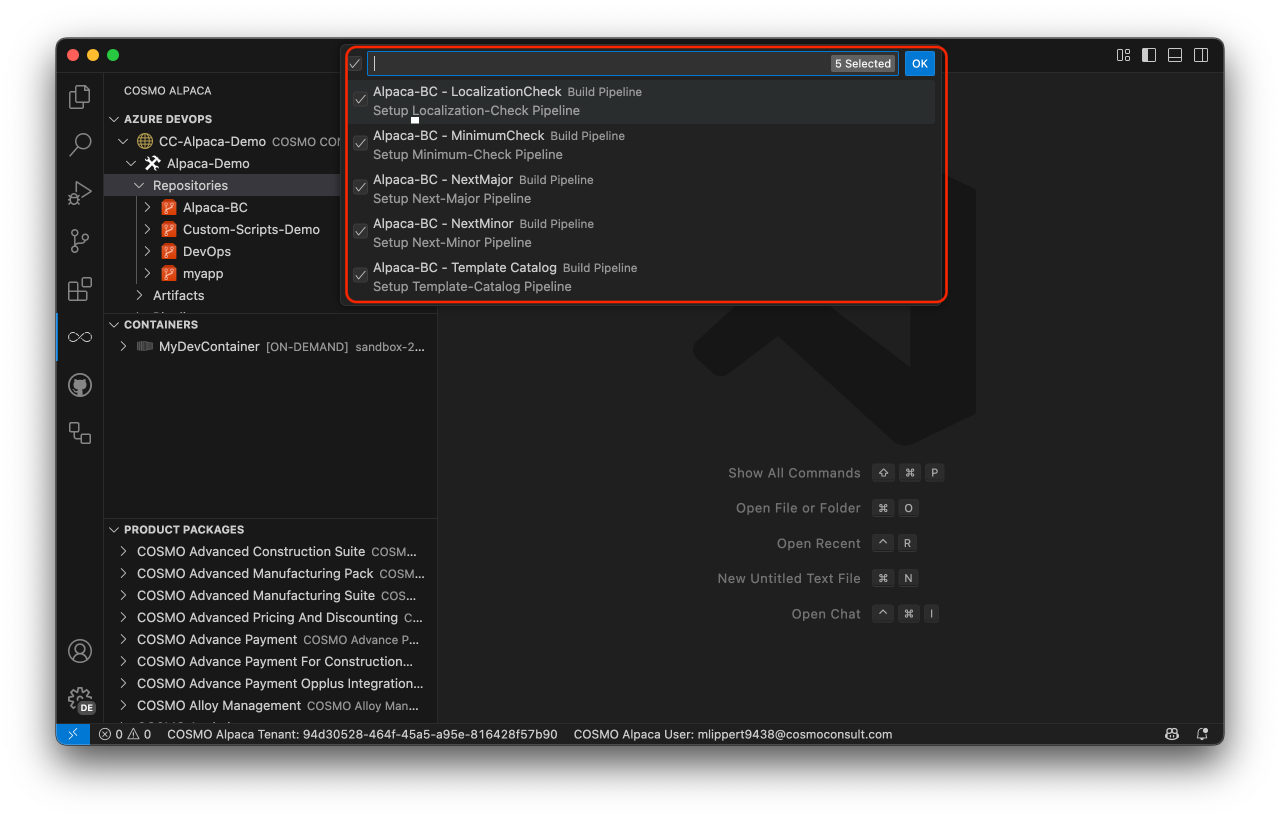Open notifications via the bell icon
The width and height of the screenshot is (1280, 819).
point(1201,733)
